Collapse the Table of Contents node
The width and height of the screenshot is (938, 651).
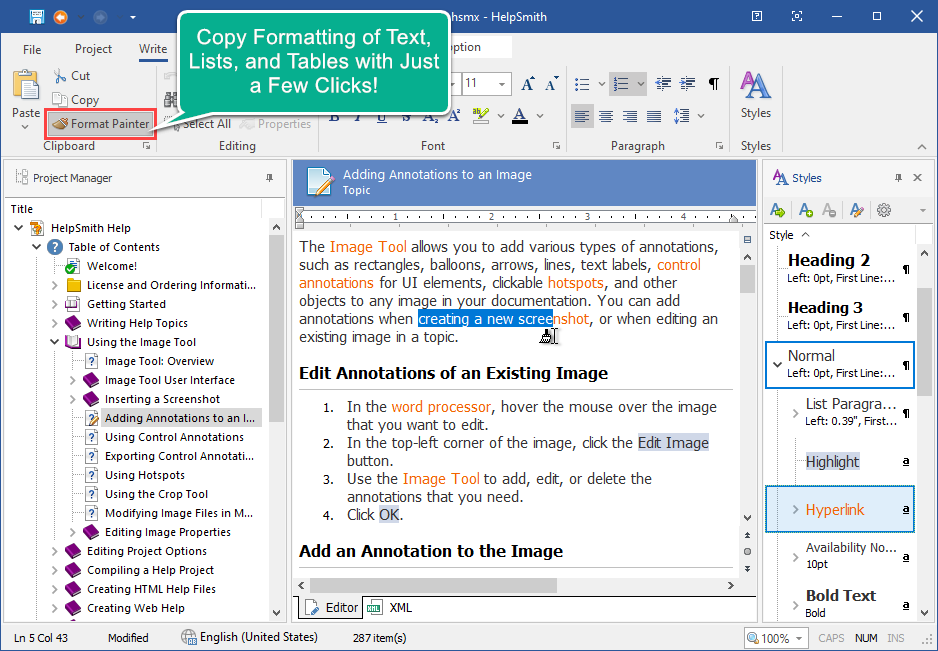click(36, 247)
